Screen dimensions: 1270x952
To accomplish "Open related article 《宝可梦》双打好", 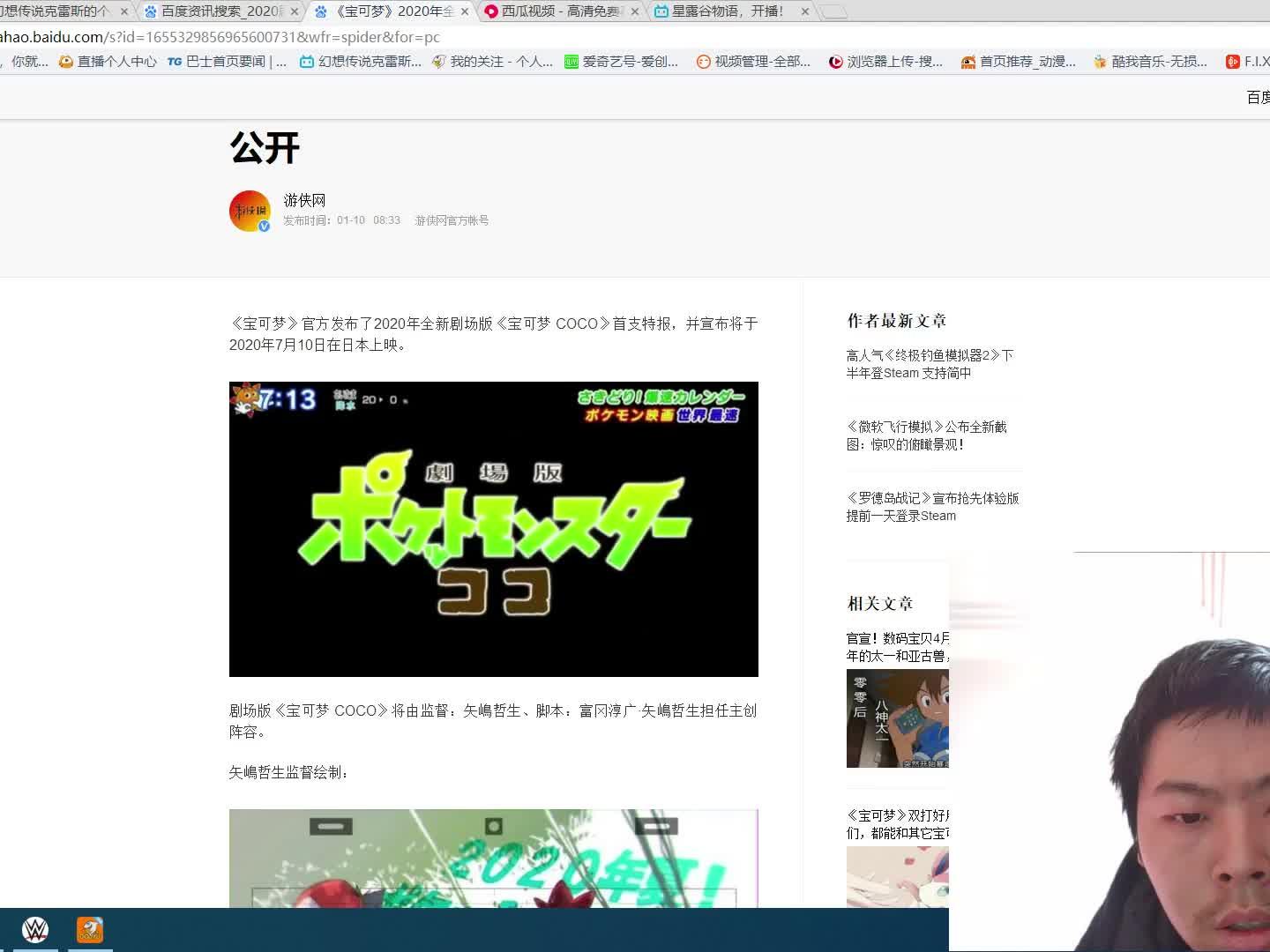I will [898, 824].
